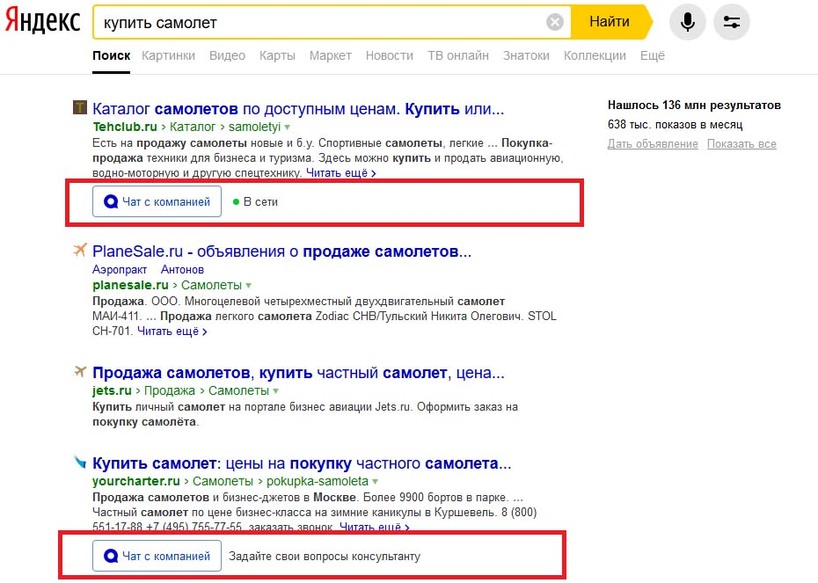Expand the dropdown arrow next to samoletyi
The image size is (818, 583).
click(x=287, y=127)
